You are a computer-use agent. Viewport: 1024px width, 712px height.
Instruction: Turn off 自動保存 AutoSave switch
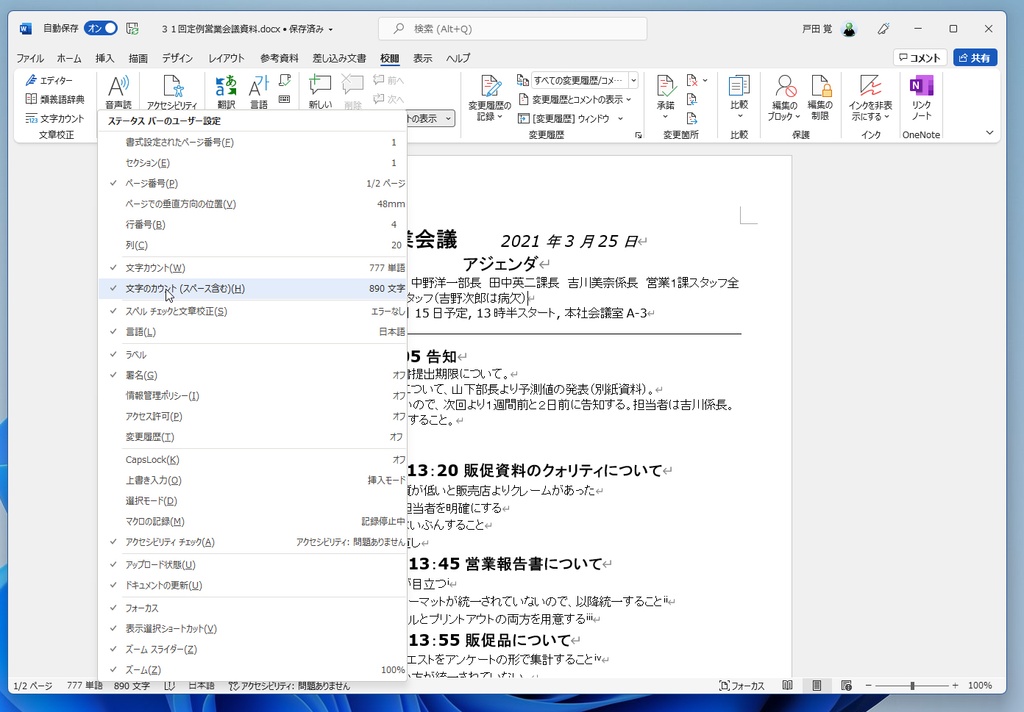pos(101,29)
